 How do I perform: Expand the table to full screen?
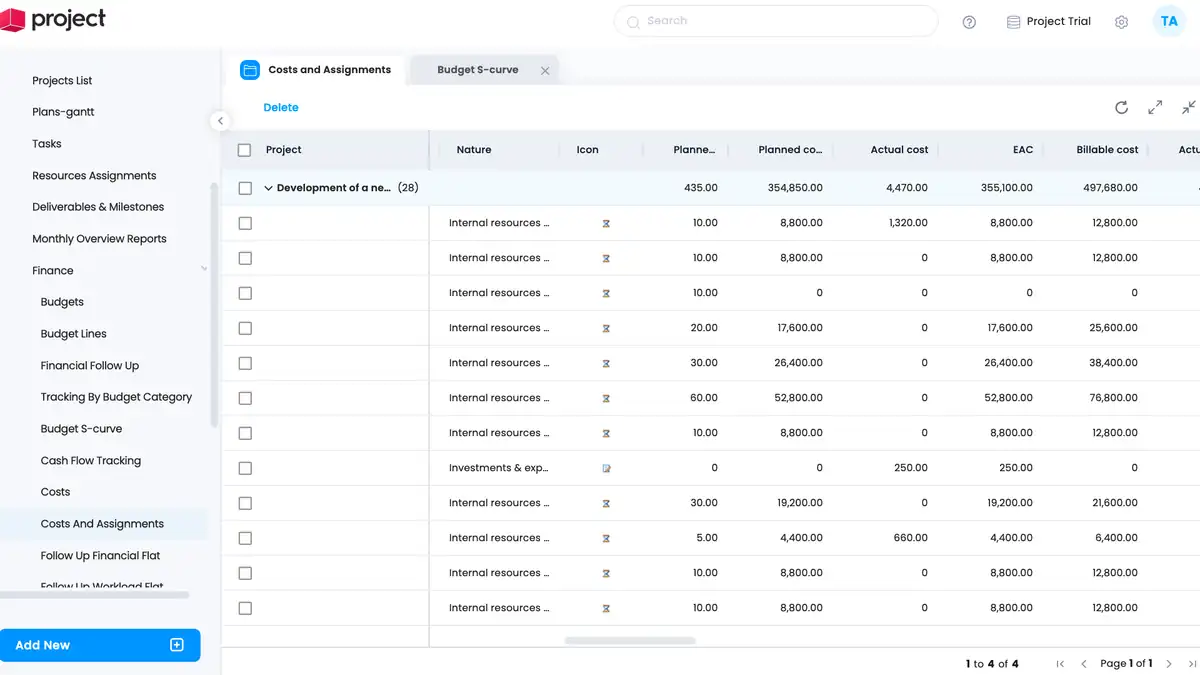[x=1155, y=108]
